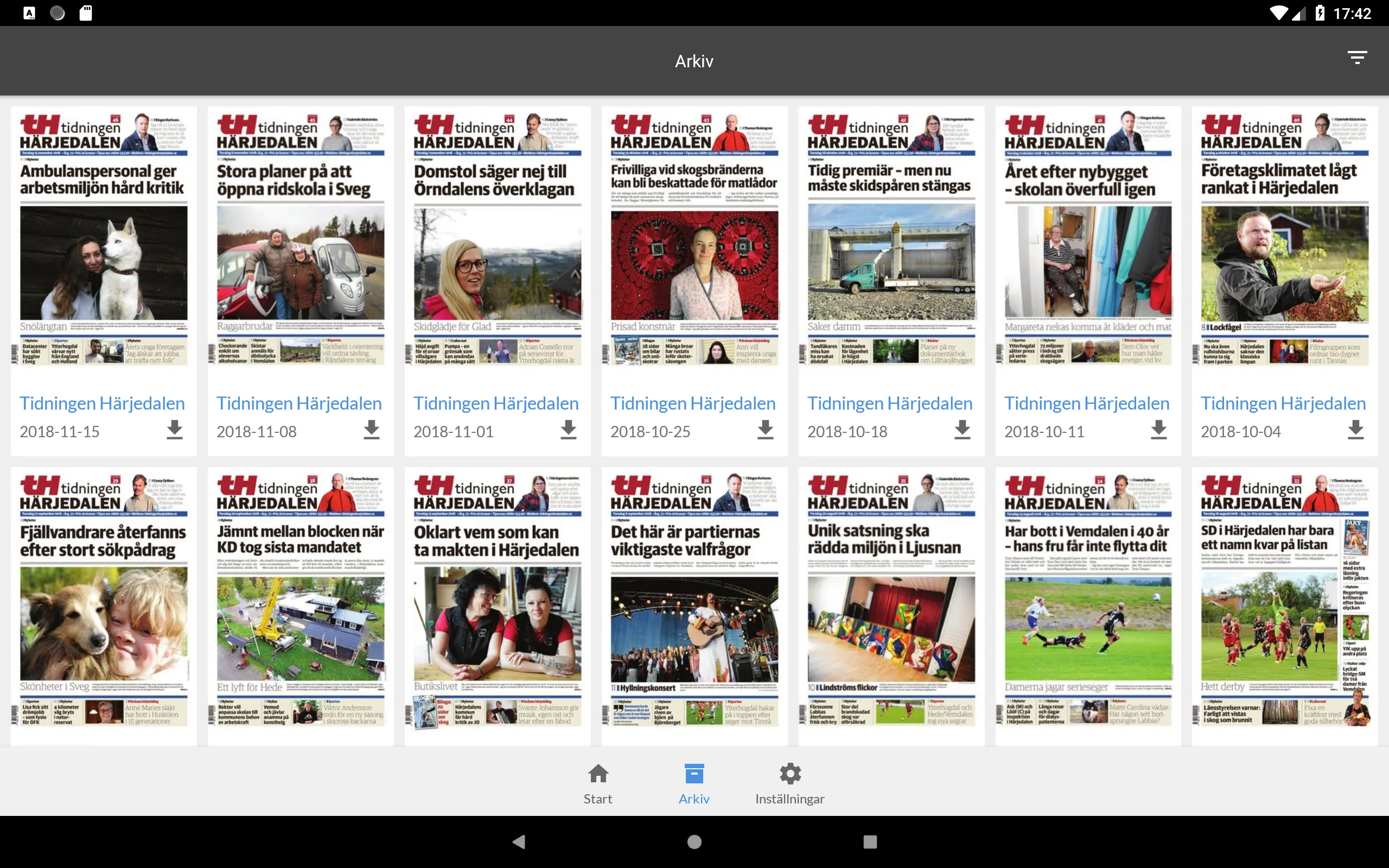Download the 2018-10-04 issue
1389x868 pixels.
pyautogui.click(x=1356, y=430)
